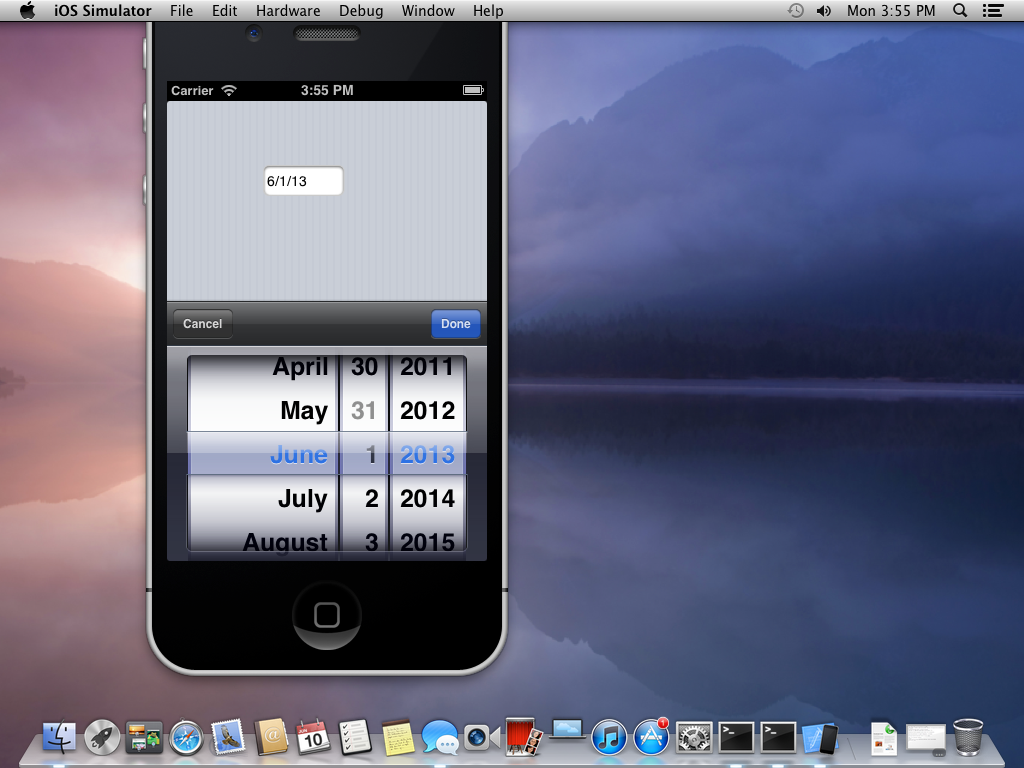Click the 3:55 PM iPhone status time
This screenshot has height=768, width=1024.
[x=327, y=91]
